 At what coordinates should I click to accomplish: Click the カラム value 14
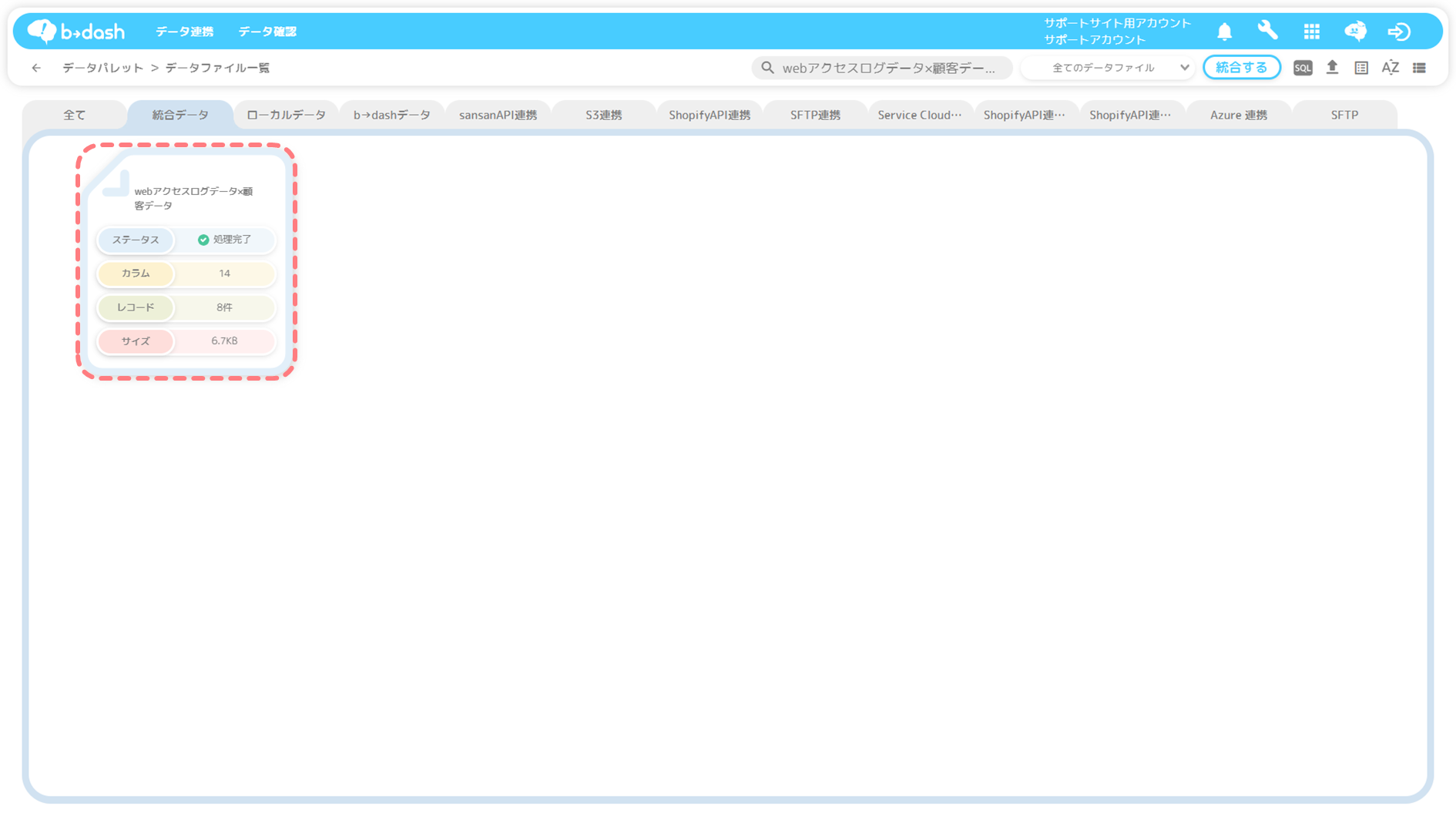224,274
